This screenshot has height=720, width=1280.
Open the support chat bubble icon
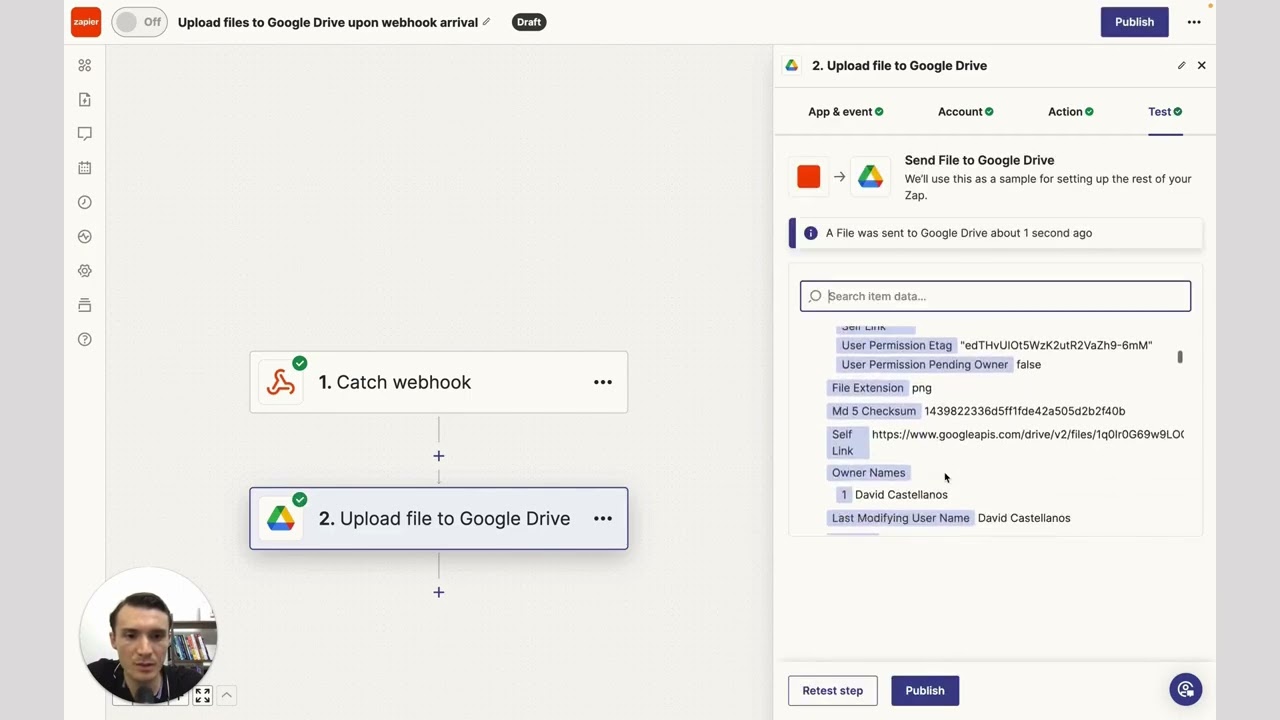pos(1186,689)
